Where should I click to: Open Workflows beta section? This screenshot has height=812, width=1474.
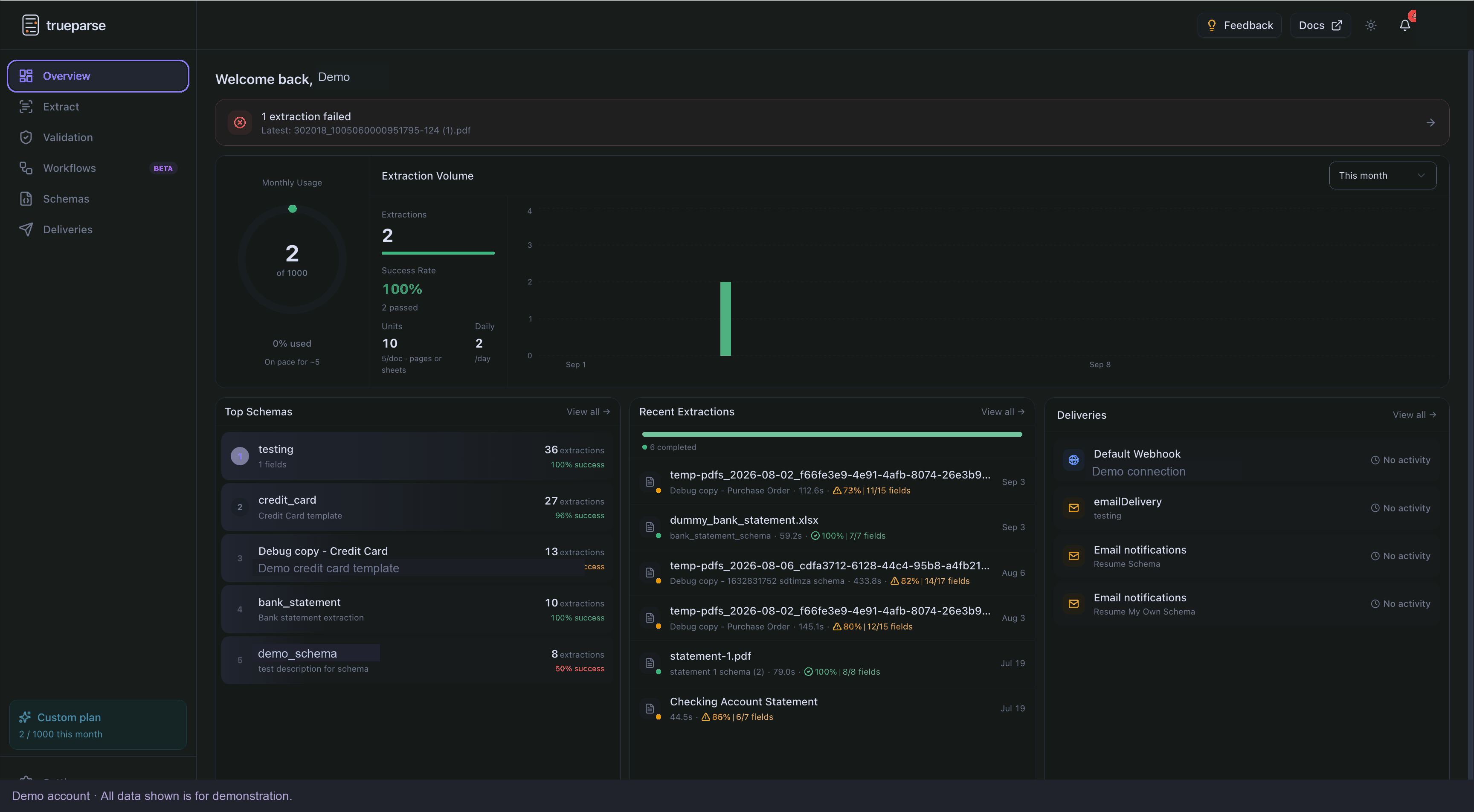[x=98, y=168]
